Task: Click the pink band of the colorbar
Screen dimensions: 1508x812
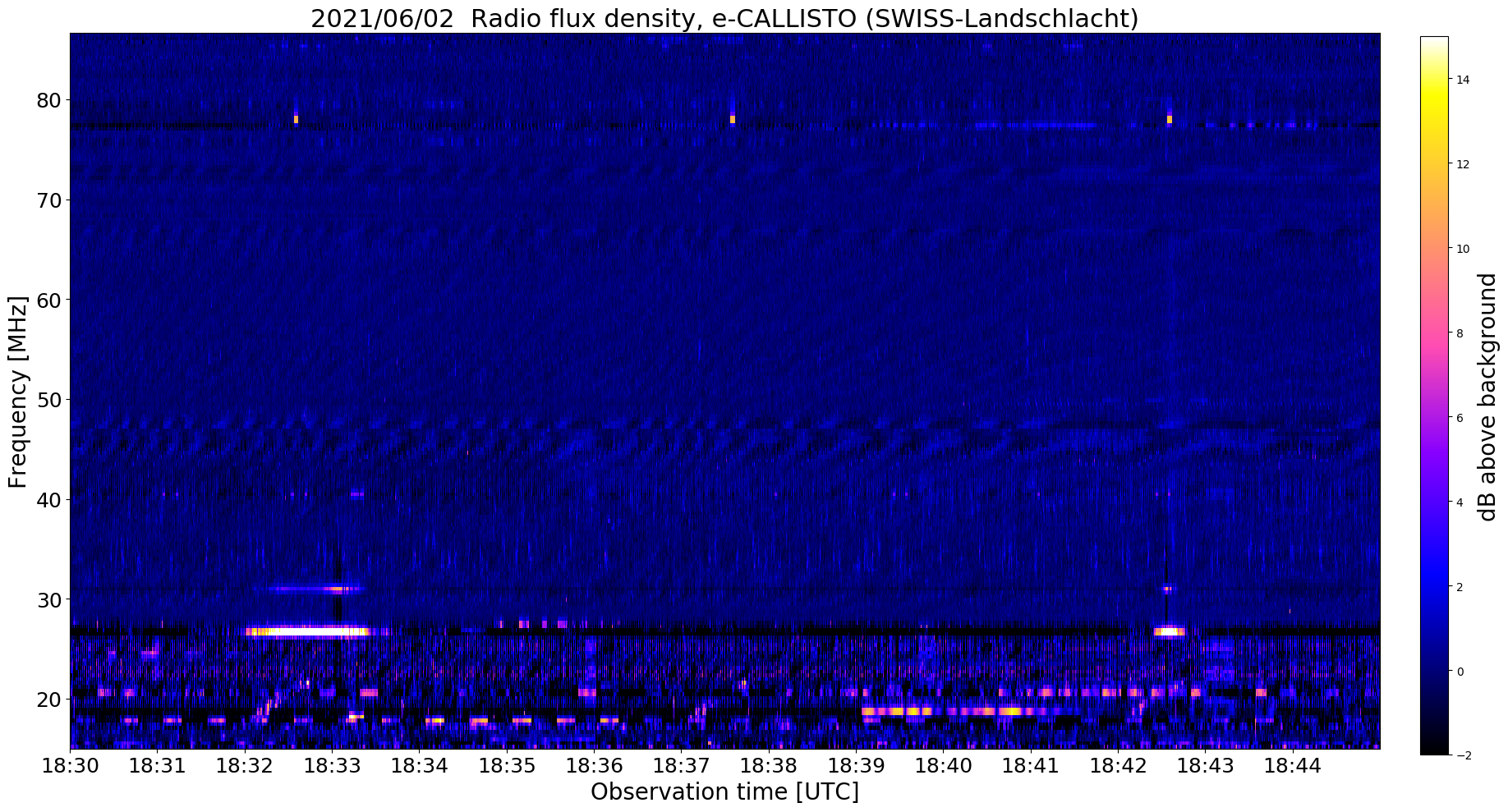Action: point(1434,337)
